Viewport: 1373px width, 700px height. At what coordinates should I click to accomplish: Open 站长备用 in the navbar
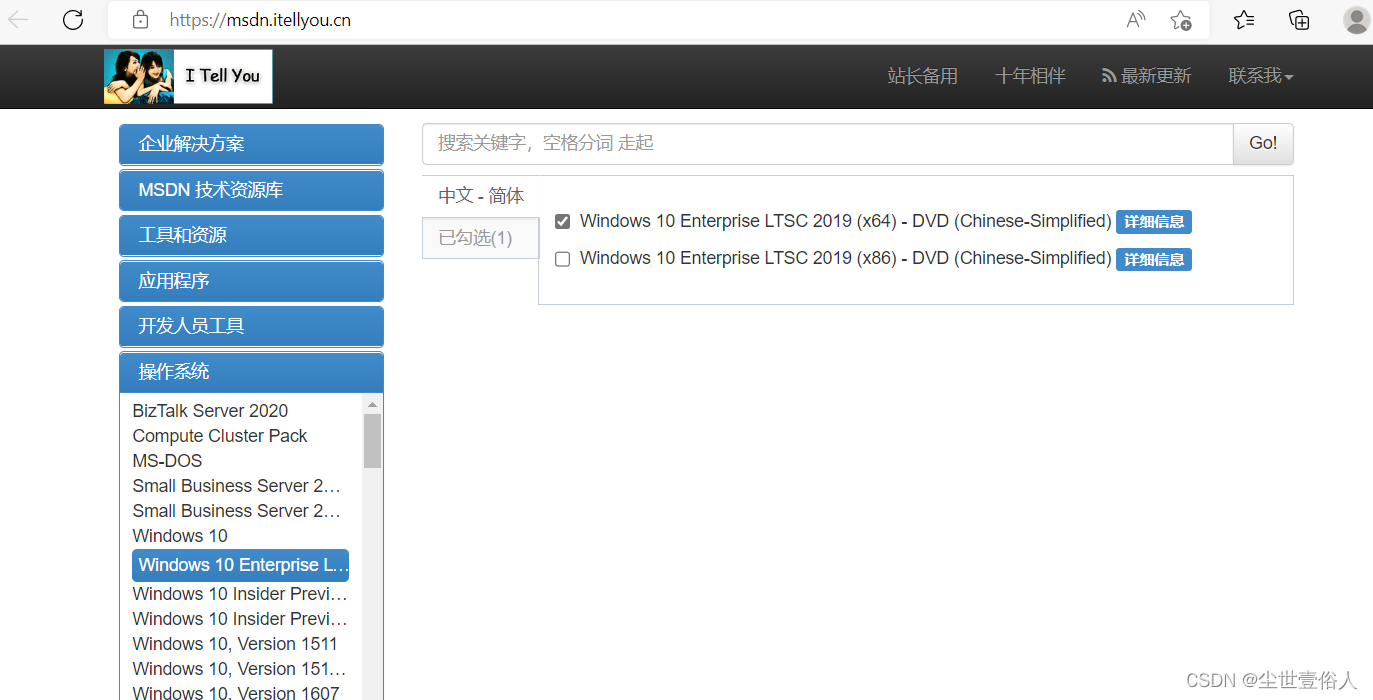[x=922, y=76]
